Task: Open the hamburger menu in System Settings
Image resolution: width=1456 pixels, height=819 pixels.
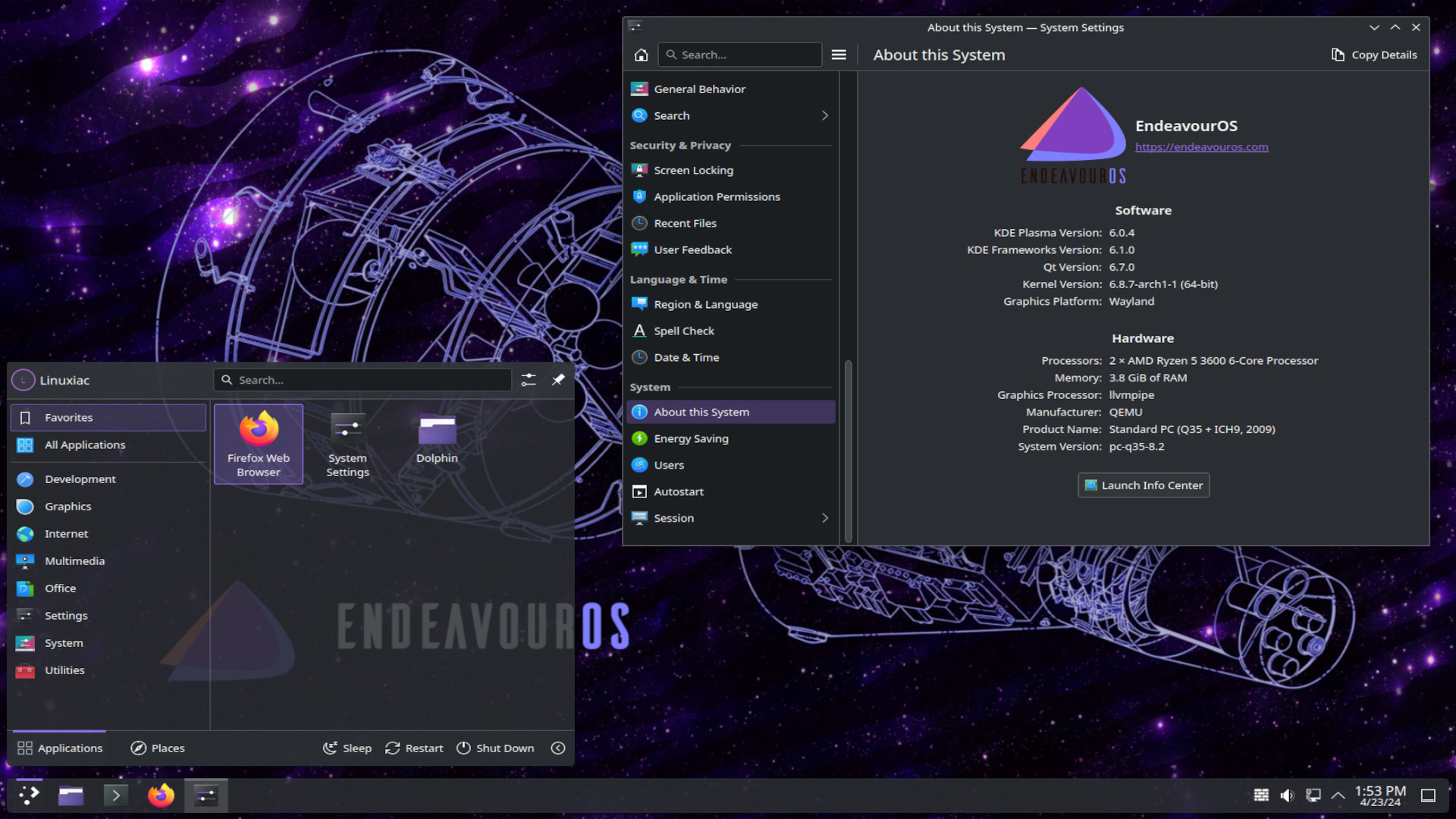Action: pyautogui.click(x=839, y=54)
